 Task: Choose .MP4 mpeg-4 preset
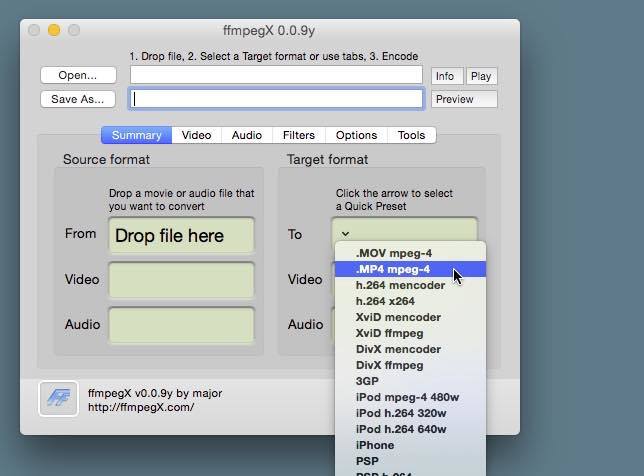click(410, 269)
